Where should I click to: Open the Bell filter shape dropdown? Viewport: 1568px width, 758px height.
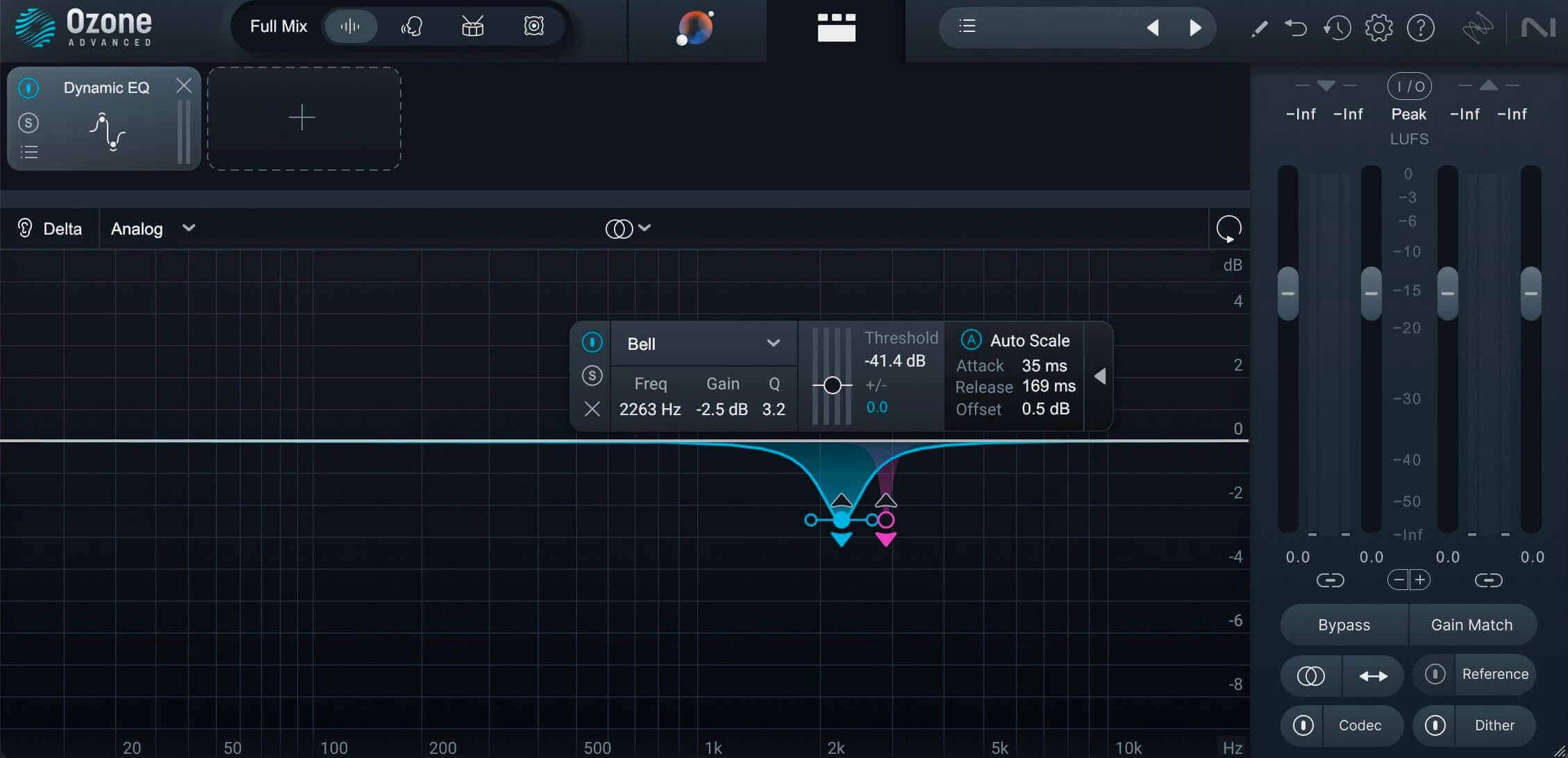(703, 344)
